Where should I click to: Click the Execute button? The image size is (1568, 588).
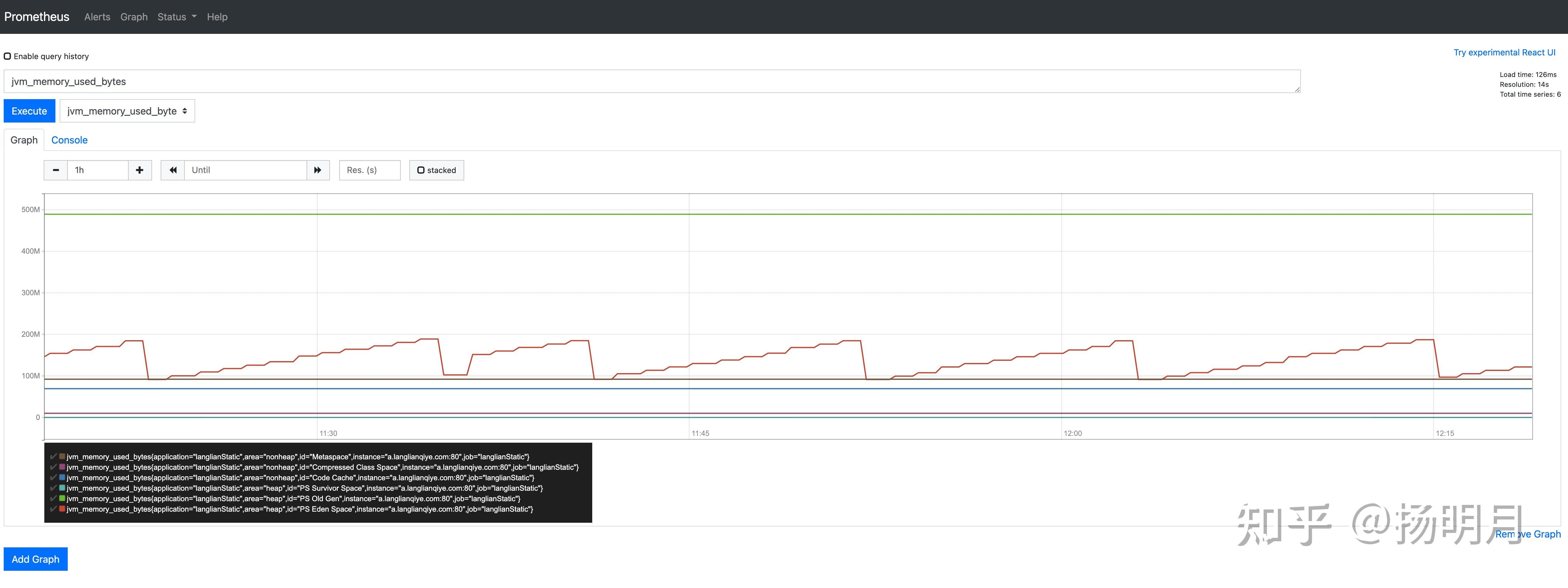point(29,111)
